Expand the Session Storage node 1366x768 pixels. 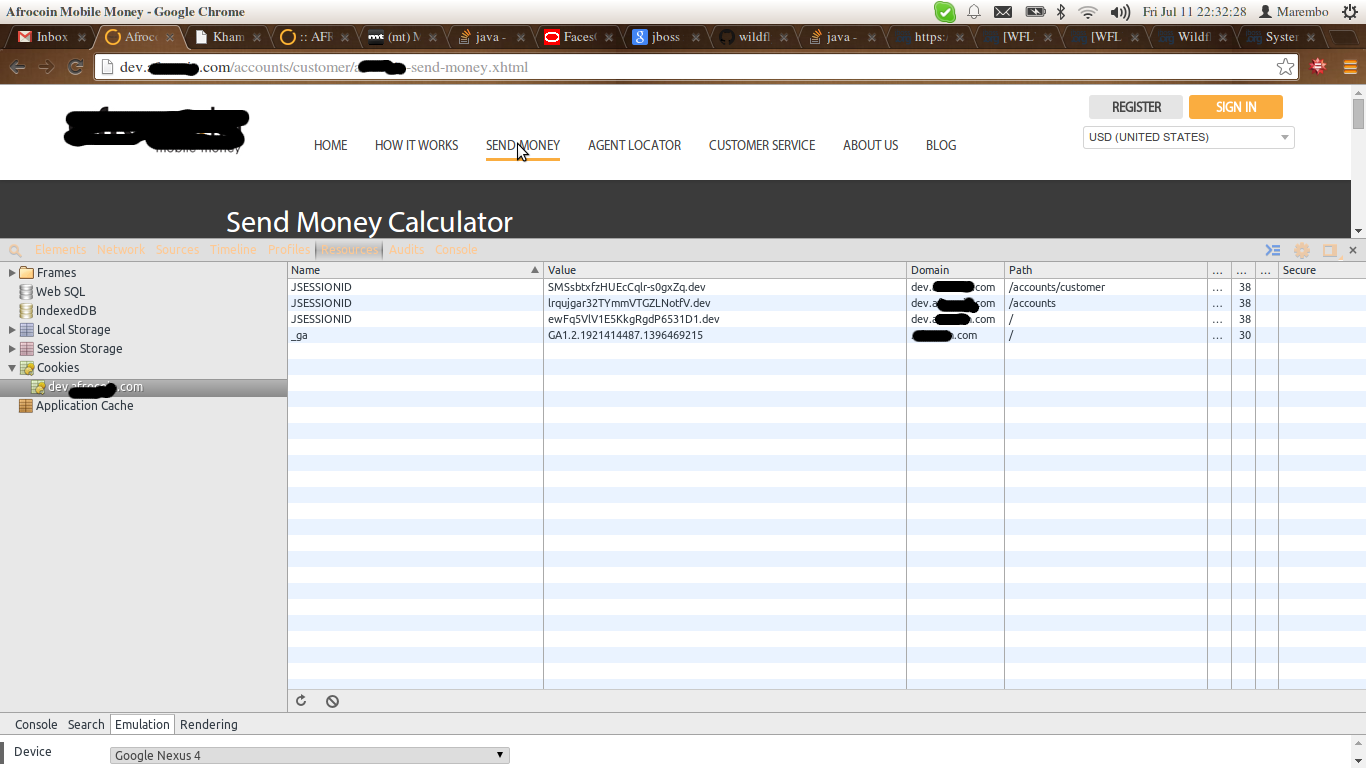tap(12, 349)
